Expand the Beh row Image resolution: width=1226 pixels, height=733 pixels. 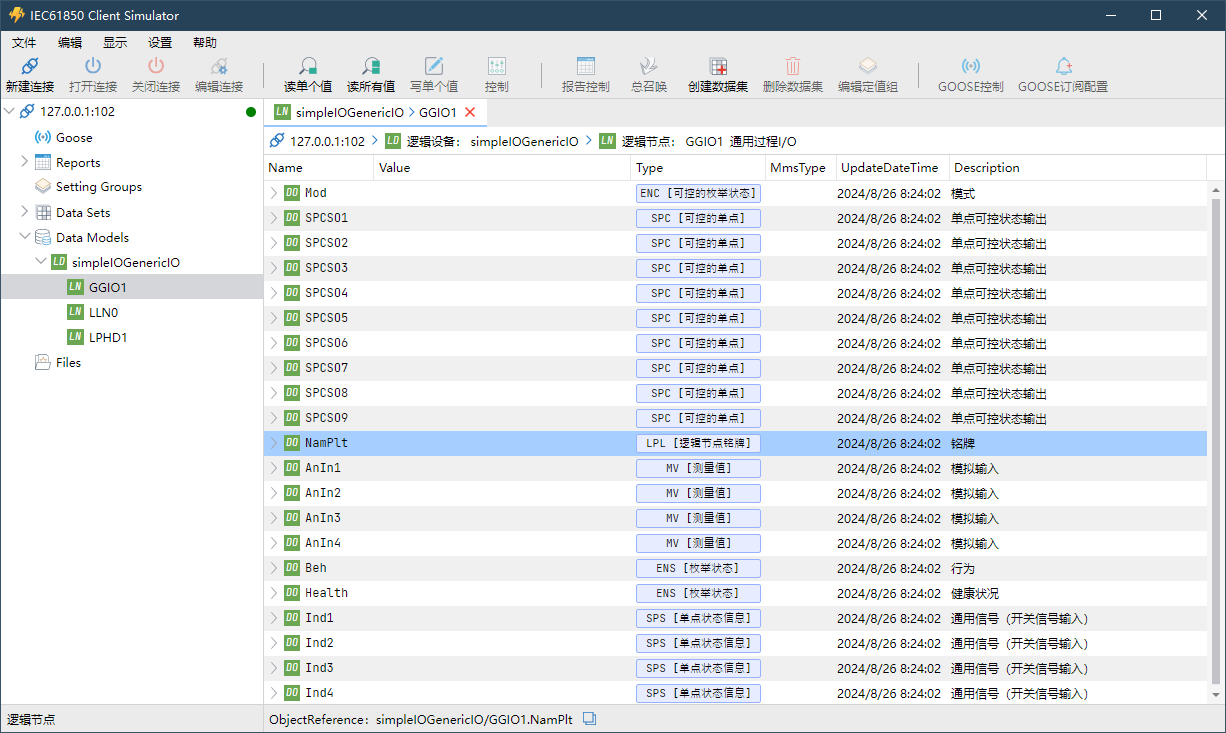(x=274, y=568)
